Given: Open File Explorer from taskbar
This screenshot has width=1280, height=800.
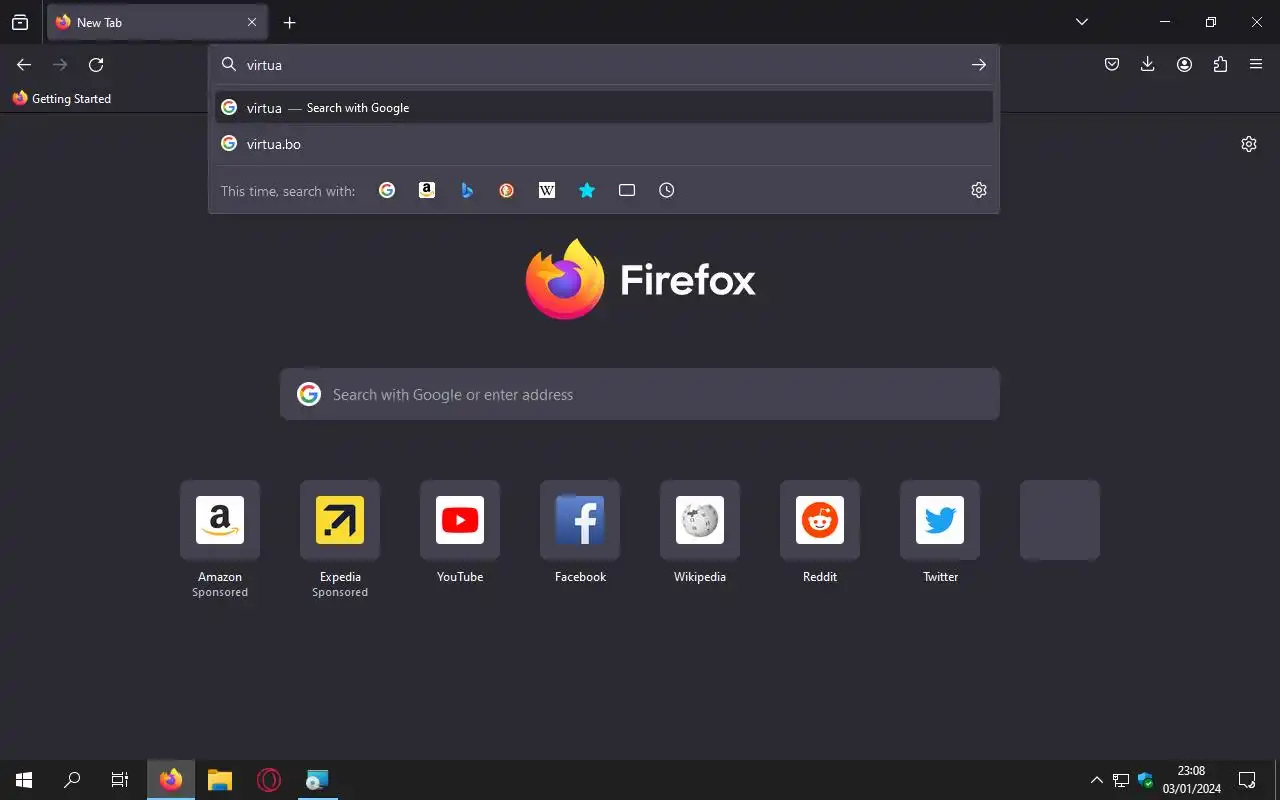Looking at the screenshot, I should 220,780.
